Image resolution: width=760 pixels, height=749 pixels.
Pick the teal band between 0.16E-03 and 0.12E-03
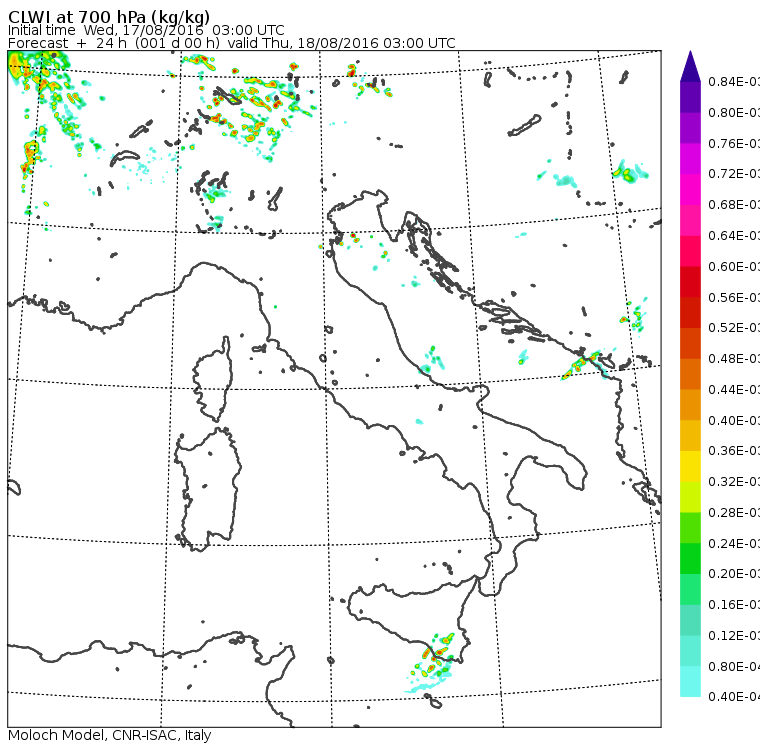tap(690, 620)
